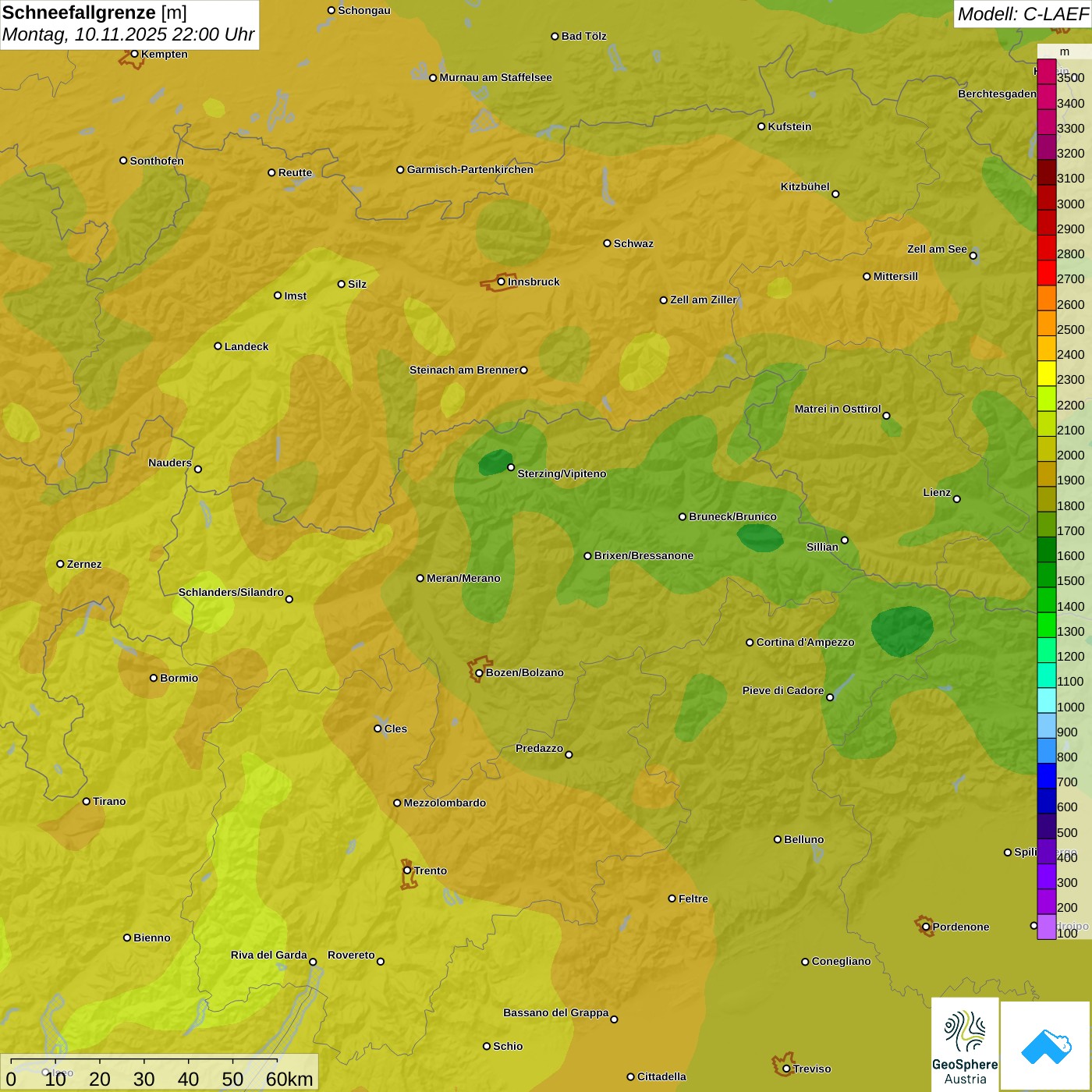Click the Trento city marker

(x=407, y=870)
